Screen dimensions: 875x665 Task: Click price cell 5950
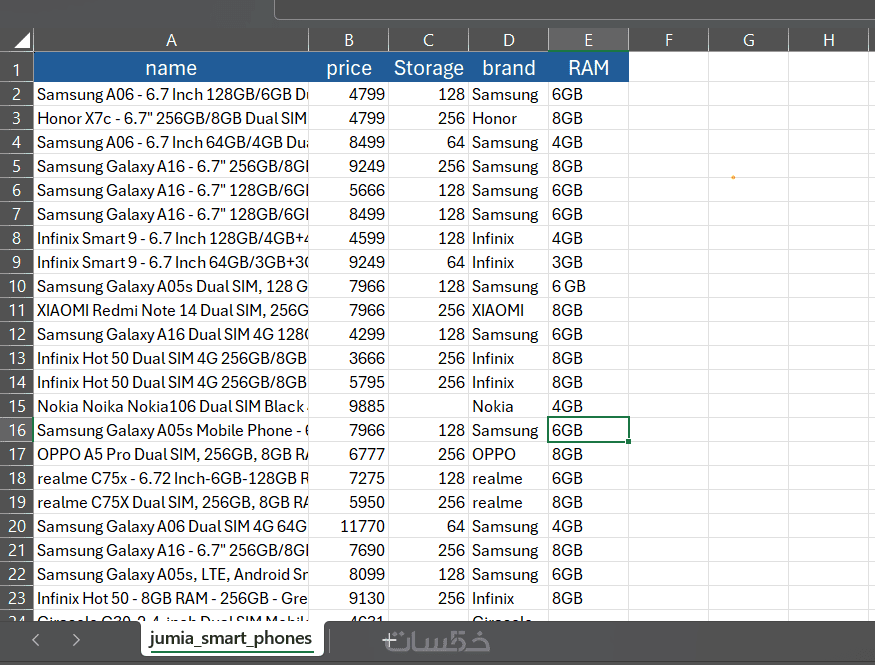click(x=349, y=502)
